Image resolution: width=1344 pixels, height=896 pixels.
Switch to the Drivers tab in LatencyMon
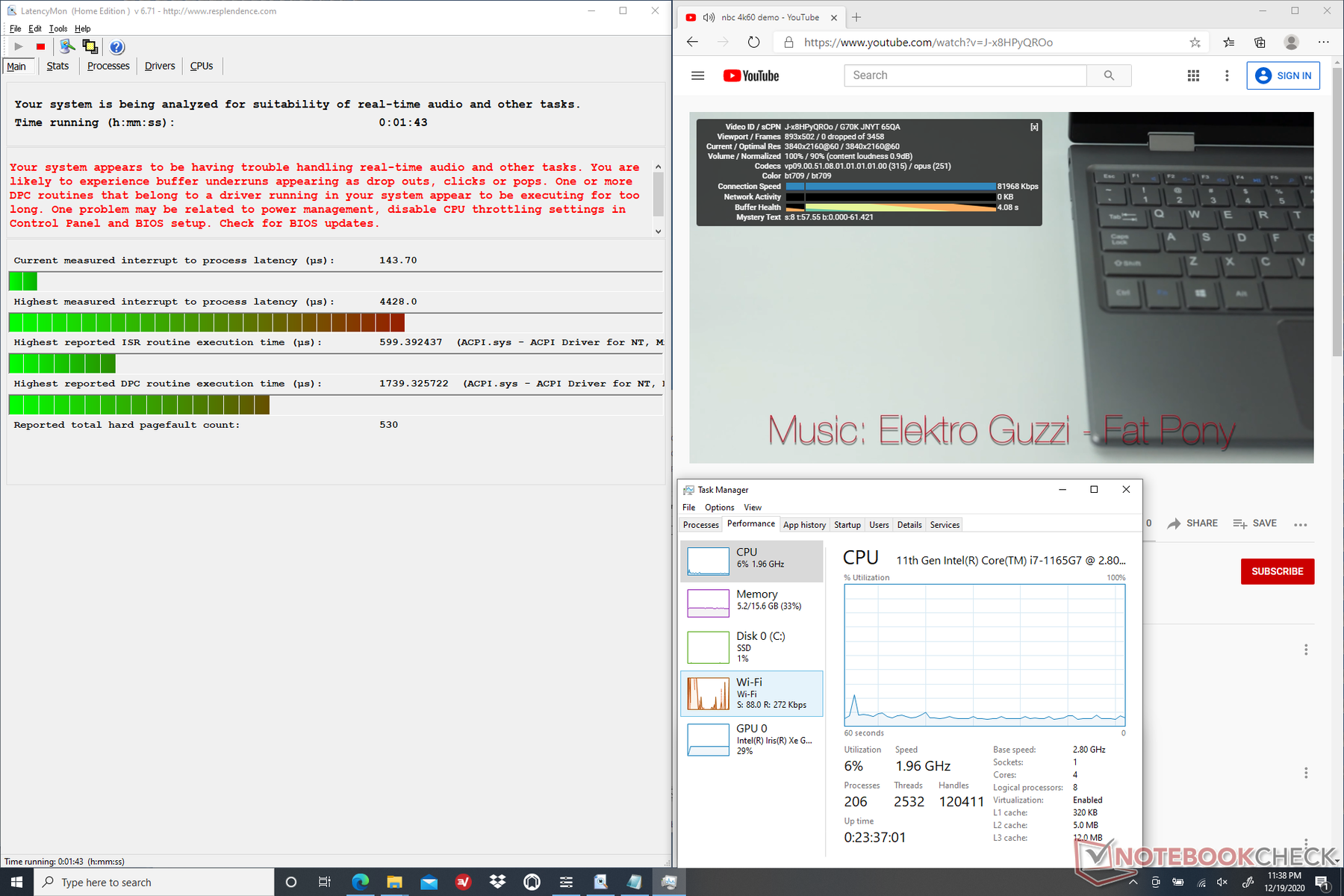point(160,66)
